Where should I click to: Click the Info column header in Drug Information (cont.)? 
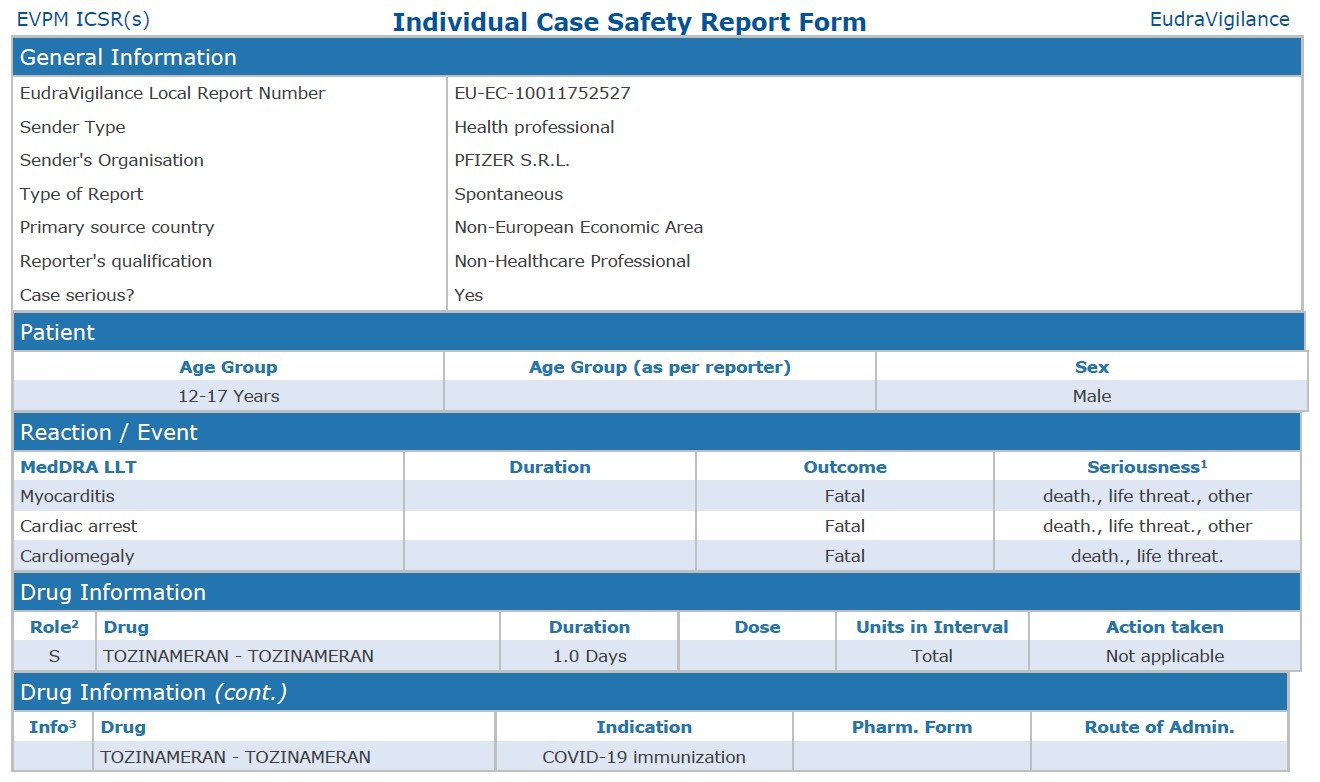point(52,727)
